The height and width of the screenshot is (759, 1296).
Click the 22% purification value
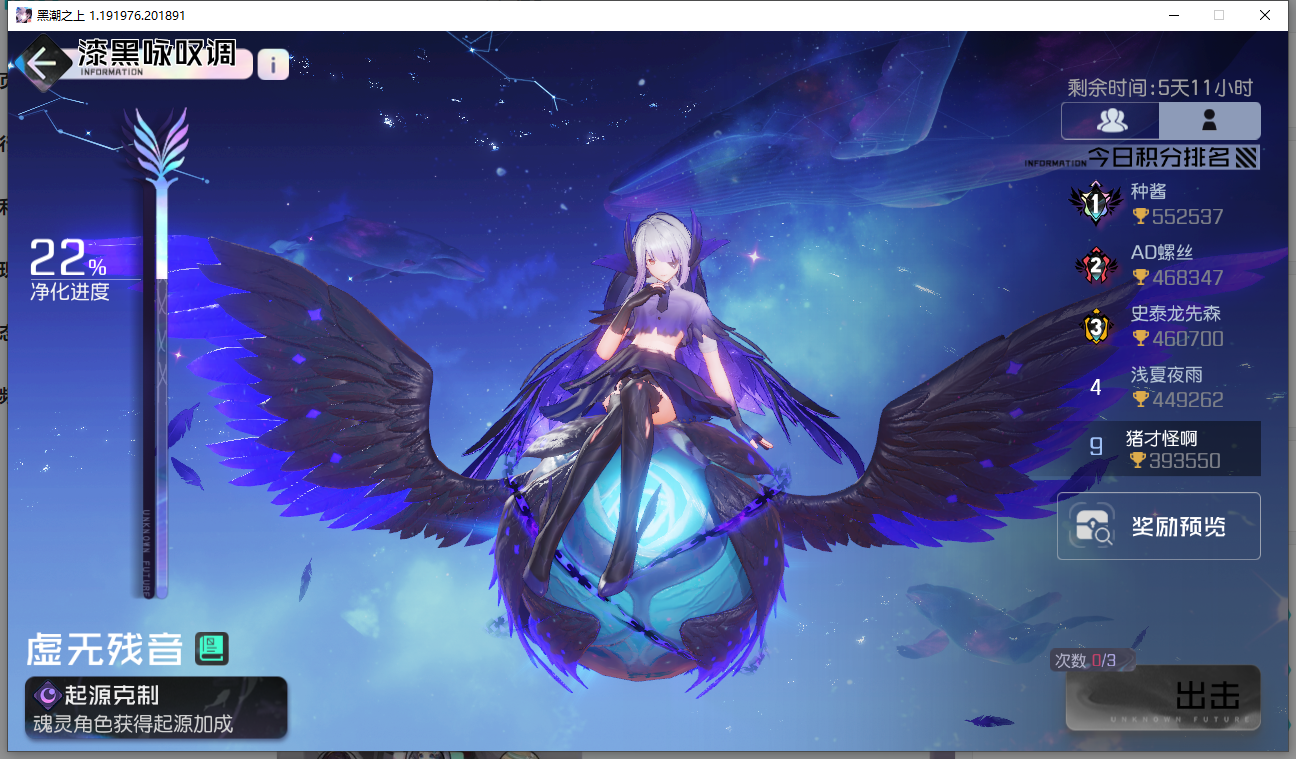(68, 258)
